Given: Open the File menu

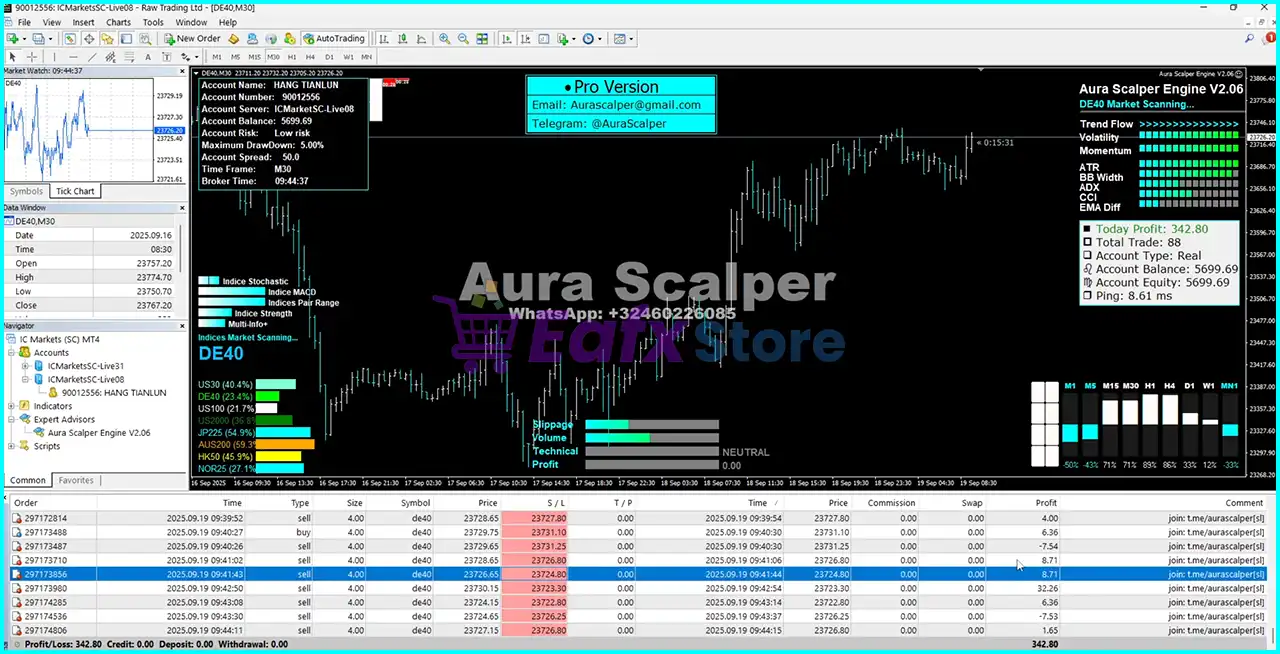Looking at the screenshot, I should tap(24, 22).
